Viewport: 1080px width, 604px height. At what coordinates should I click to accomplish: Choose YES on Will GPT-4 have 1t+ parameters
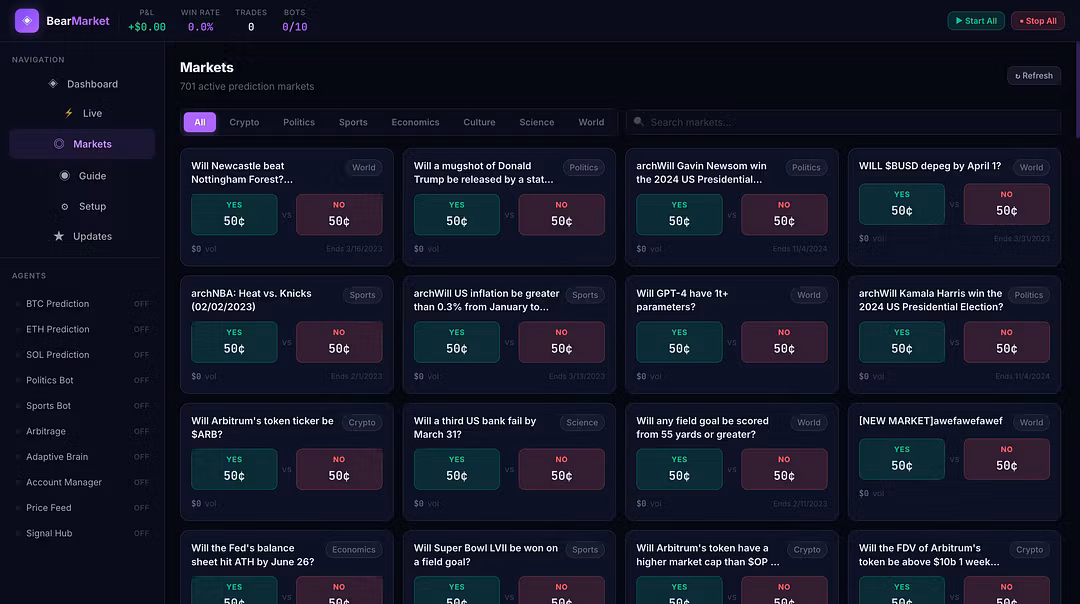pyautogui.click(x=679, y=342)
